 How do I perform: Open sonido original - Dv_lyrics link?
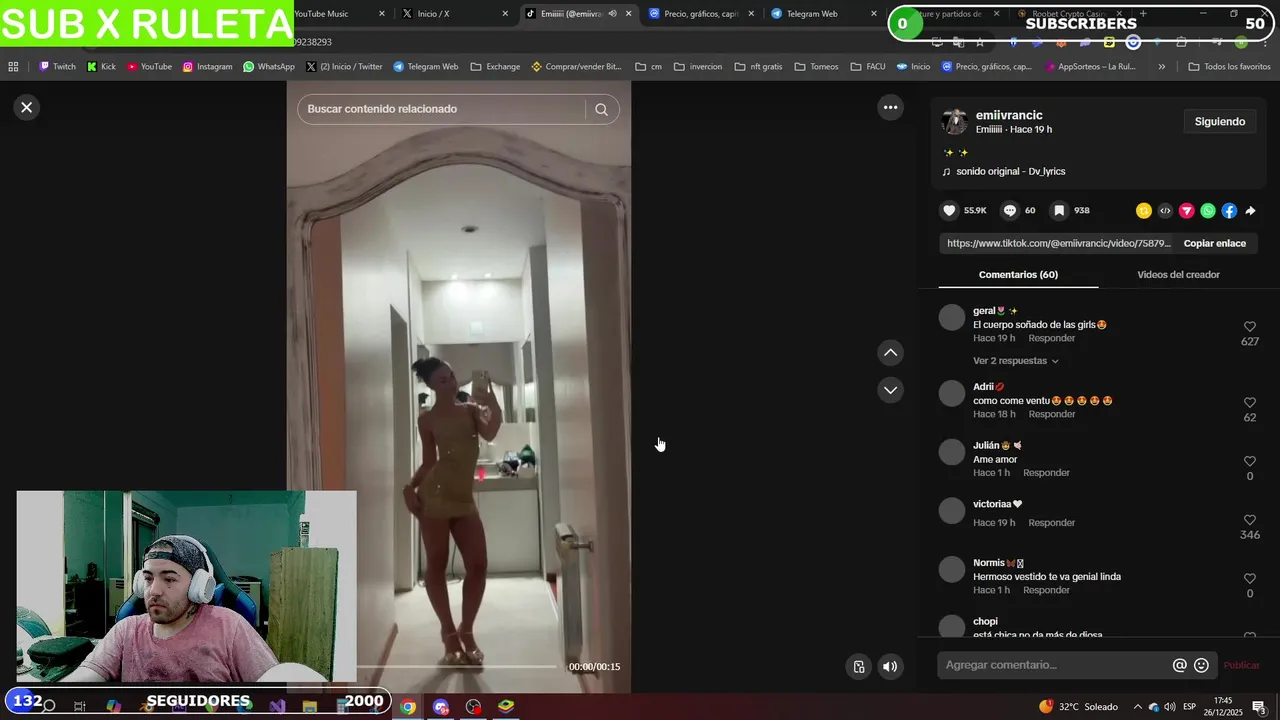coord(1010,171)
